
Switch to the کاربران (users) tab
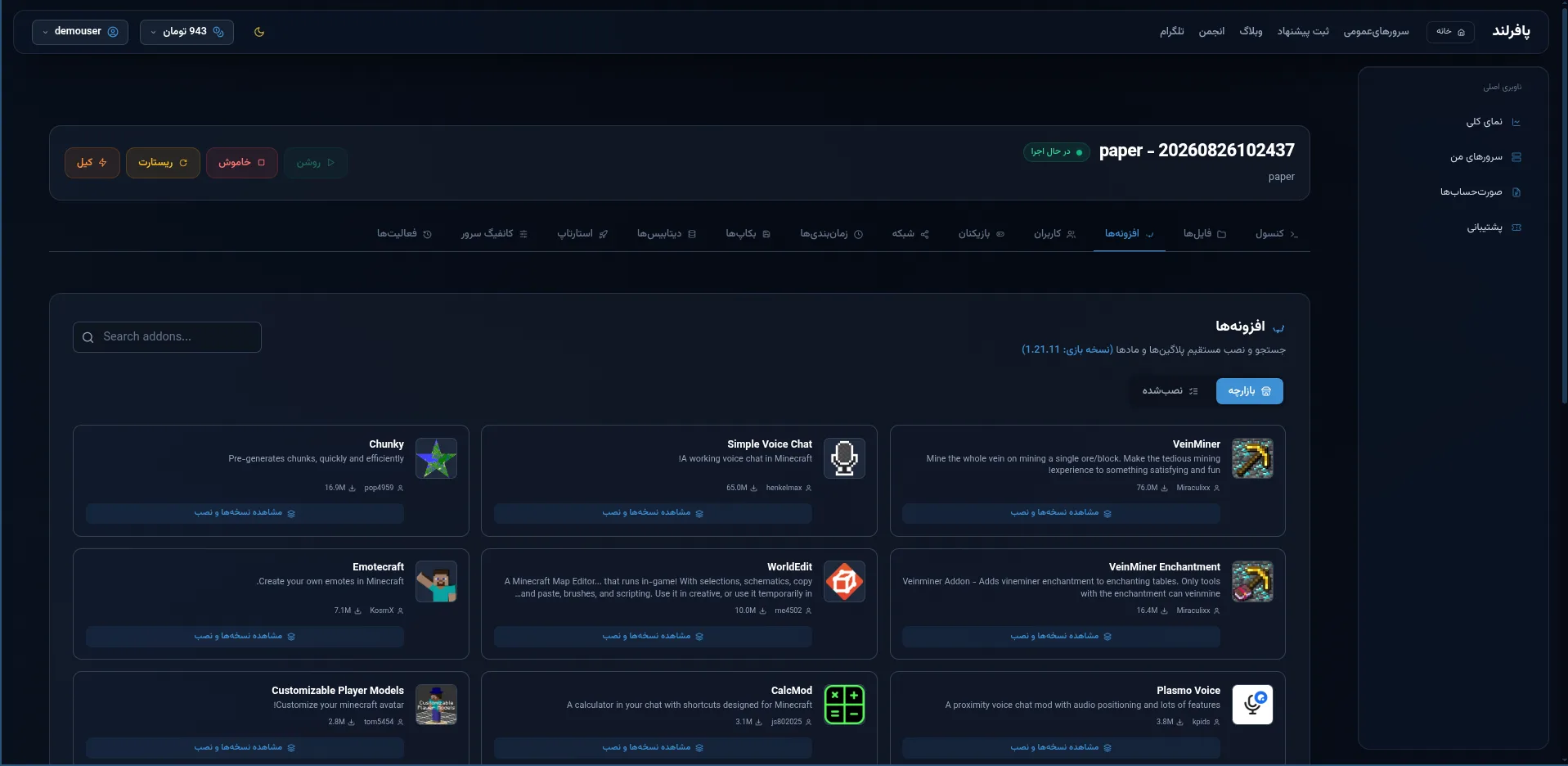pyautogui.click(x=1054, y=234)
